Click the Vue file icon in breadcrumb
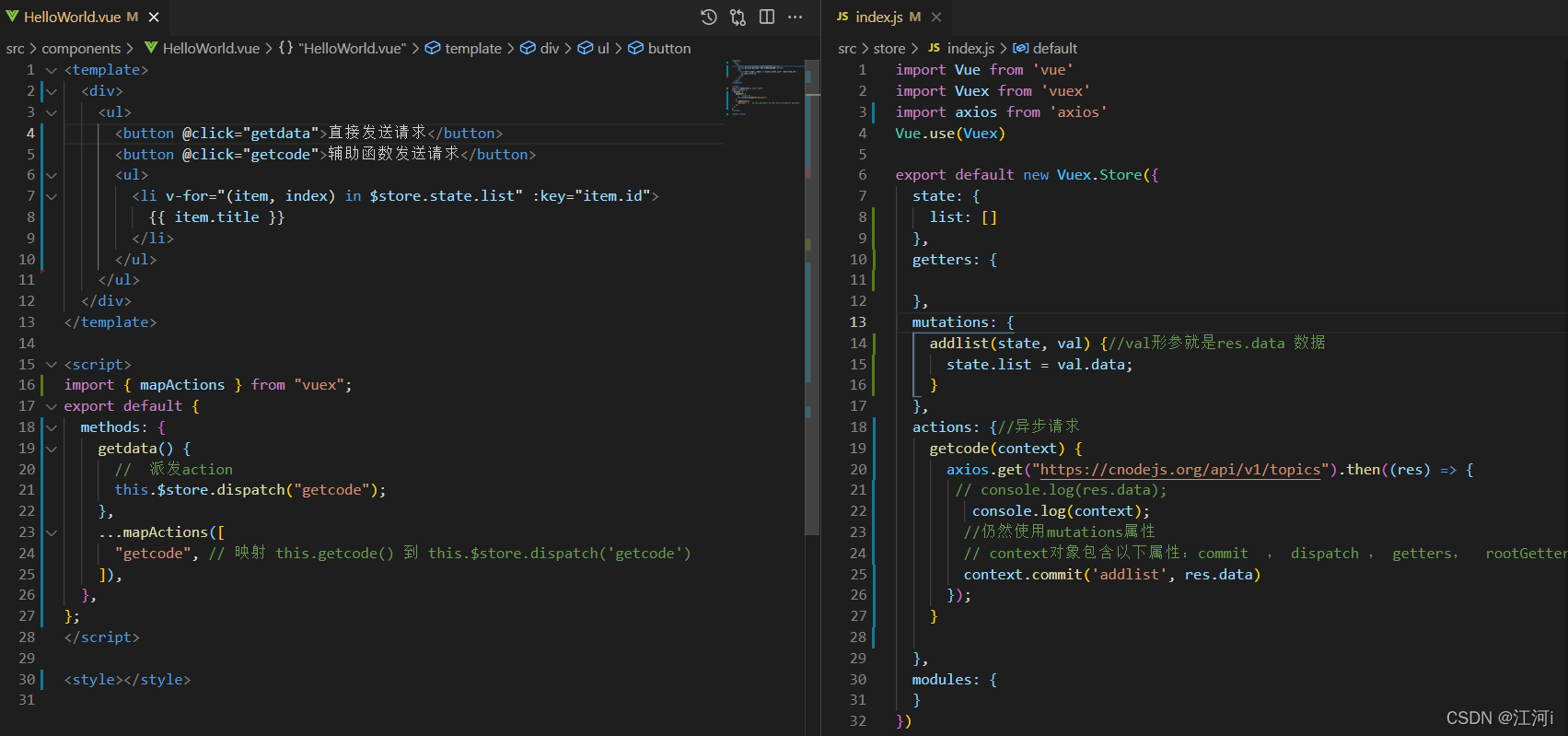Image resolution: width=1568 pixels, height=736 pixels. click(151, 48)
